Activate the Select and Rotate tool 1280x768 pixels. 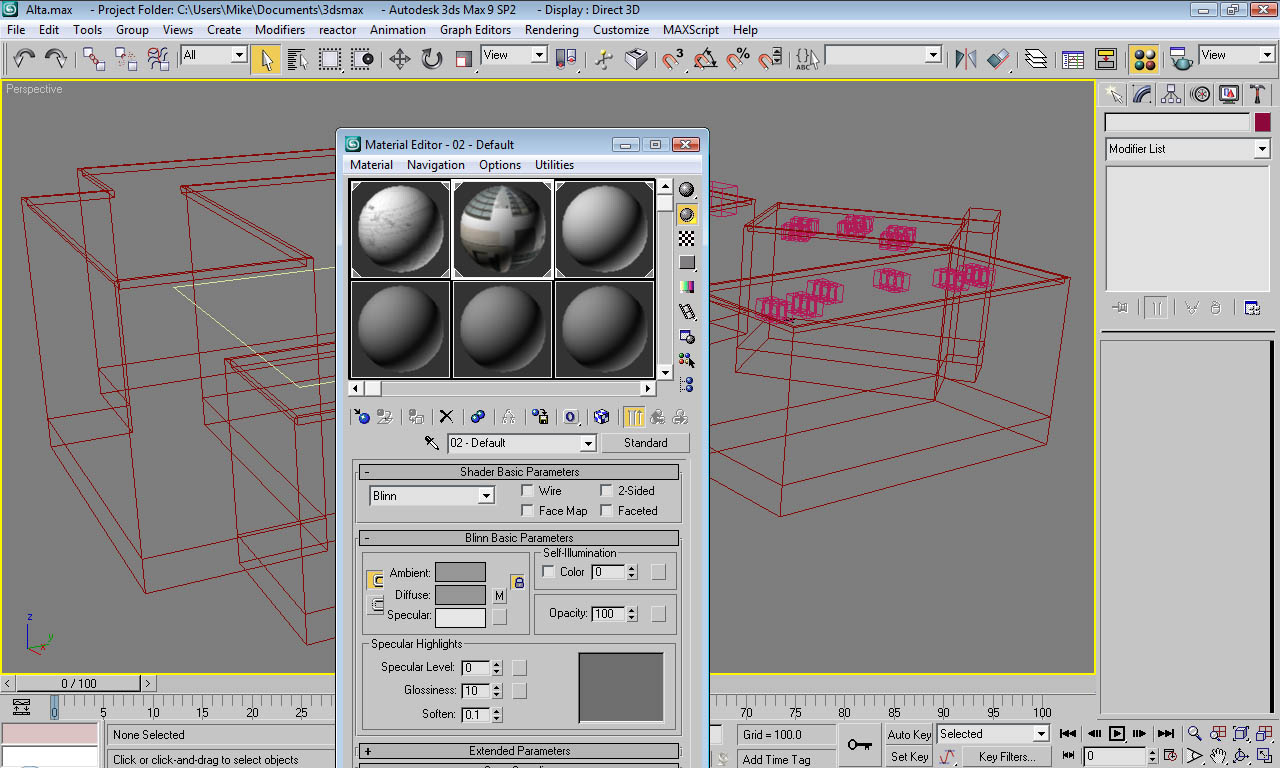[431, 59]
